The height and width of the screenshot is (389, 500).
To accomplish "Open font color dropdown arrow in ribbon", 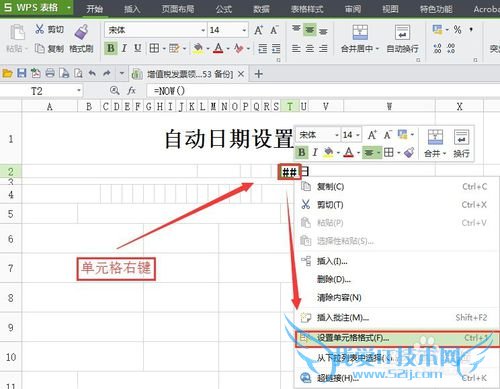I will coord(228,49).
